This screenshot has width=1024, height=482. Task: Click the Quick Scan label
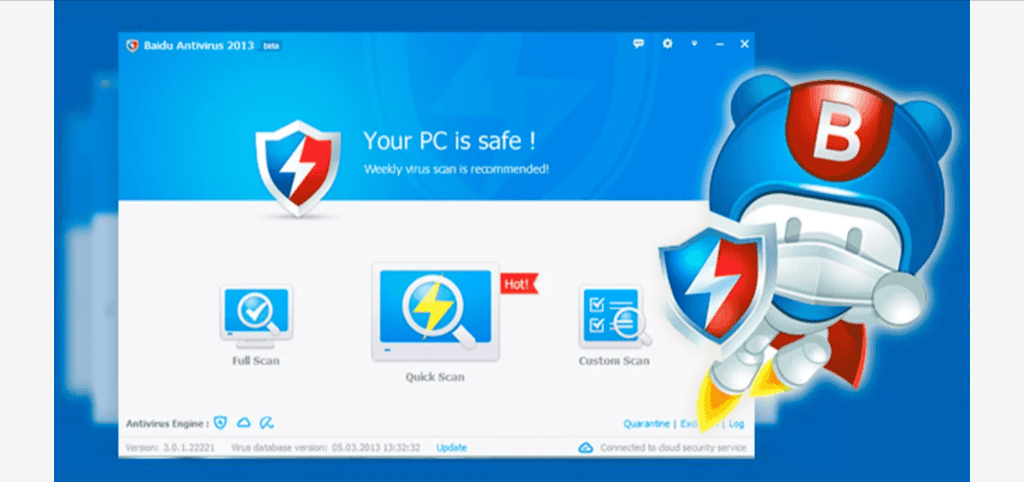[x=435, y=377]
